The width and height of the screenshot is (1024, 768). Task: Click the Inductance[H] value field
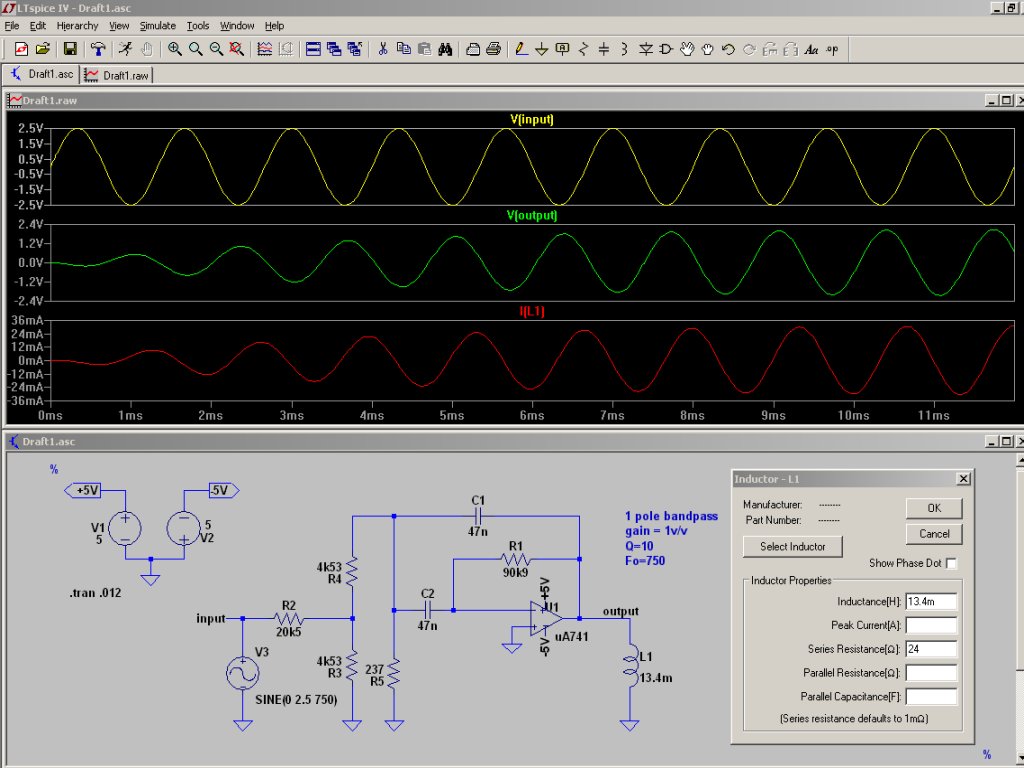pyautogui.click(x=931, y=601)
